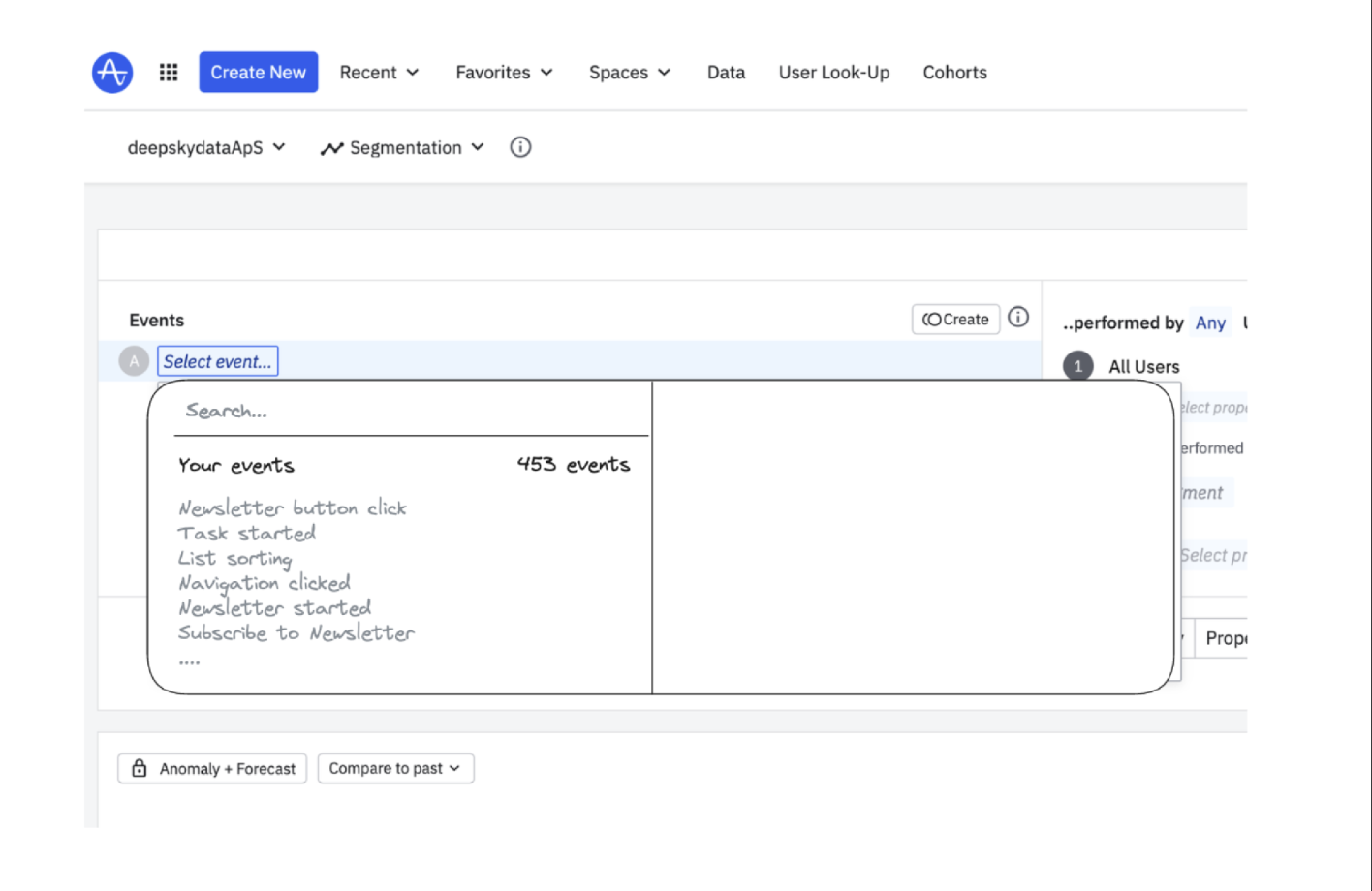Open the apps grid menu icon
The height and width of the screenshot is (891, 1372).
tap(169, 73)
